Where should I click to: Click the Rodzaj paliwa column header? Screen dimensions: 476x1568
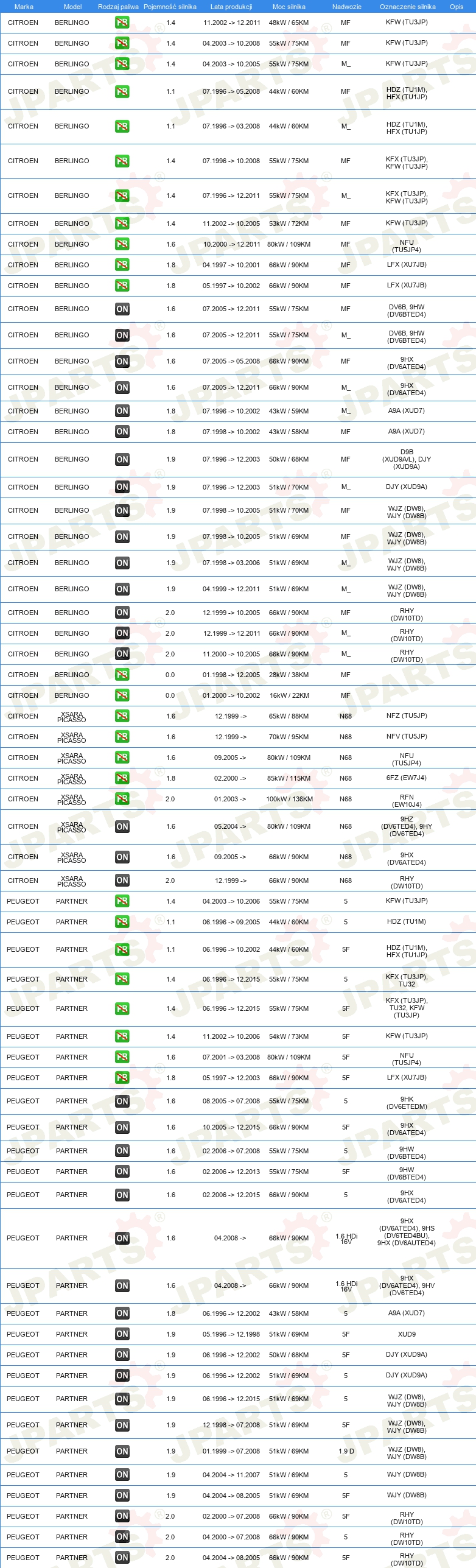point(118,7)
